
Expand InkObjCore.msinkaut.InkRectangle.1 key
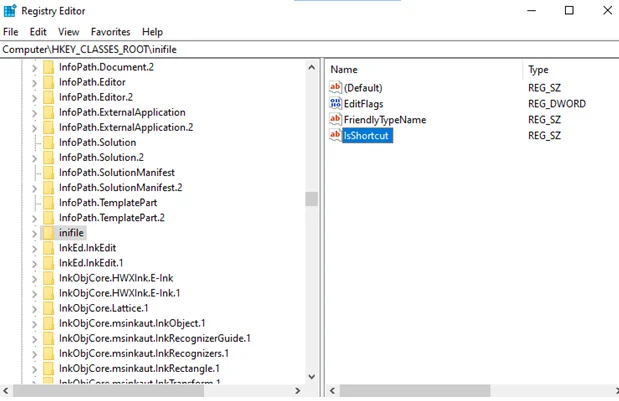pyautogui.click(x=34, y=369)
